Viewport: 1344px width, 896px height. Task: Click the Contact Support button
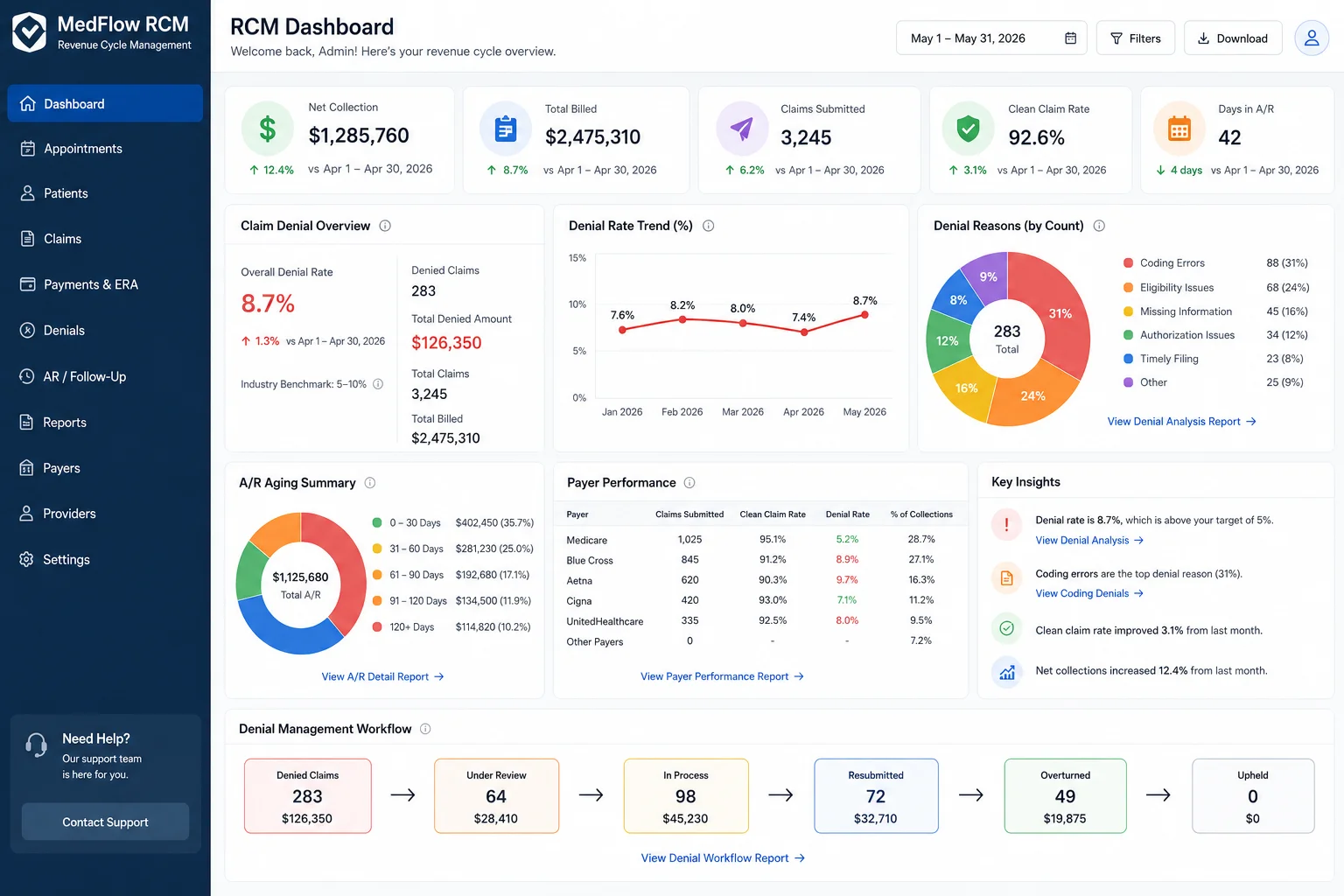[105, 822]
